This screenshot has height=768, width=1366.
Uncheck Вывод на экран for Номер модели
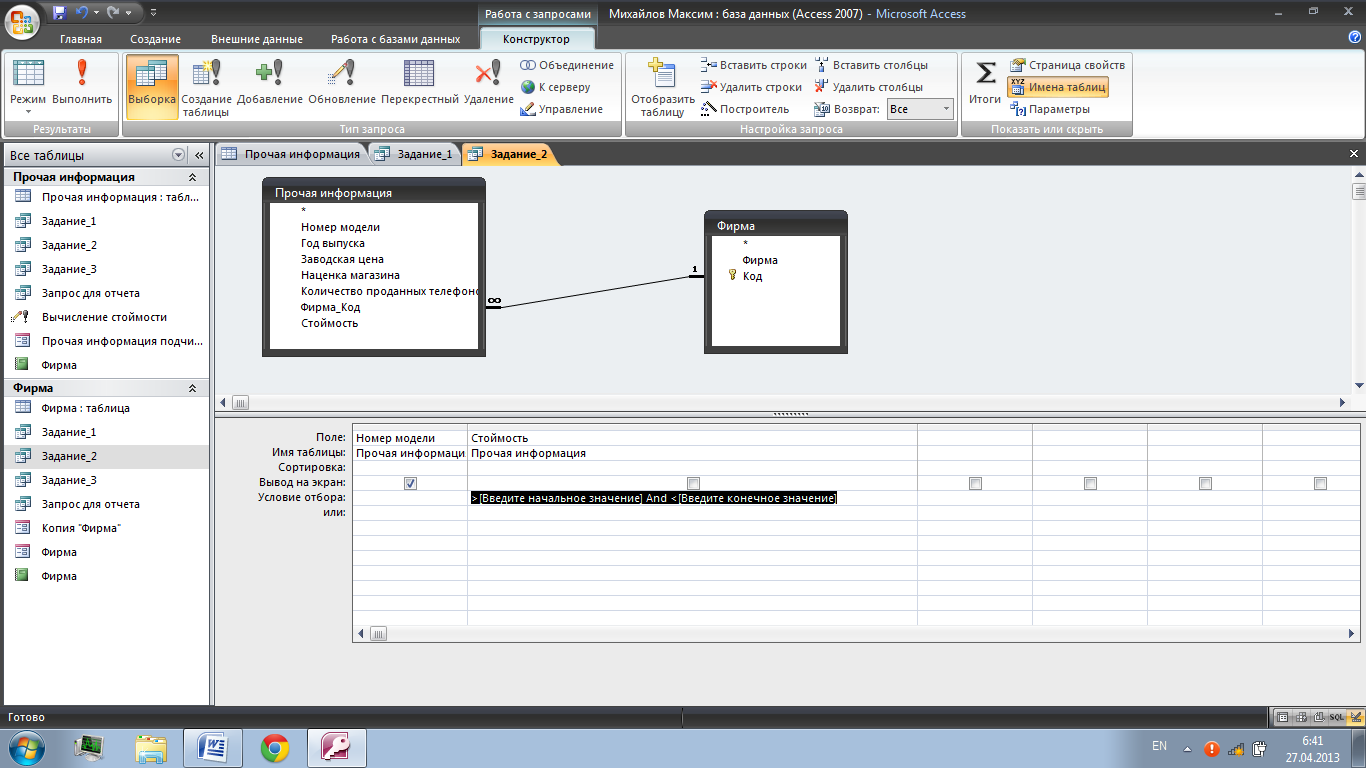410,483
